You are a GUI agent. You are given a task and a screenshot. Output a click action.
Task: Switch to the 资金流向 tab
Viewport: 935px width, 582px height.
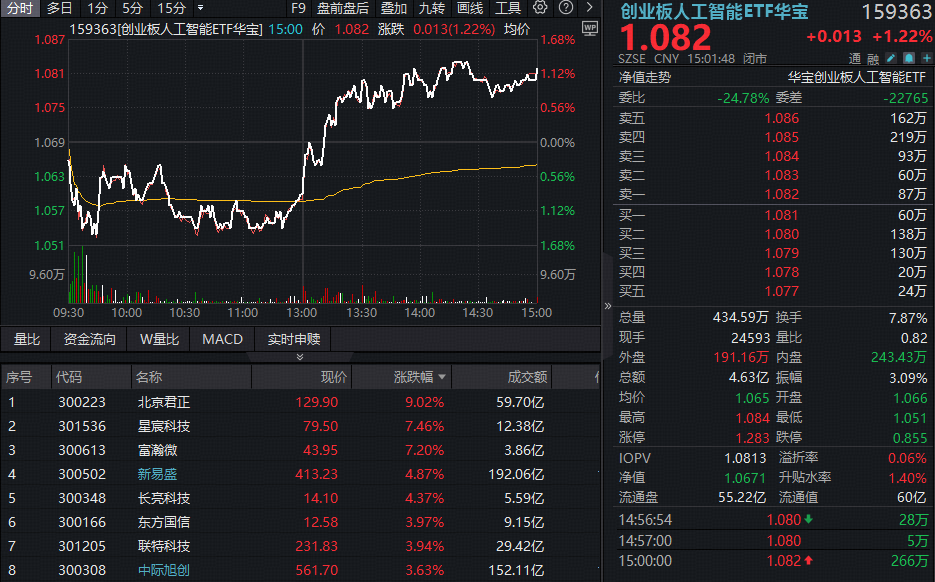point(87,339)
